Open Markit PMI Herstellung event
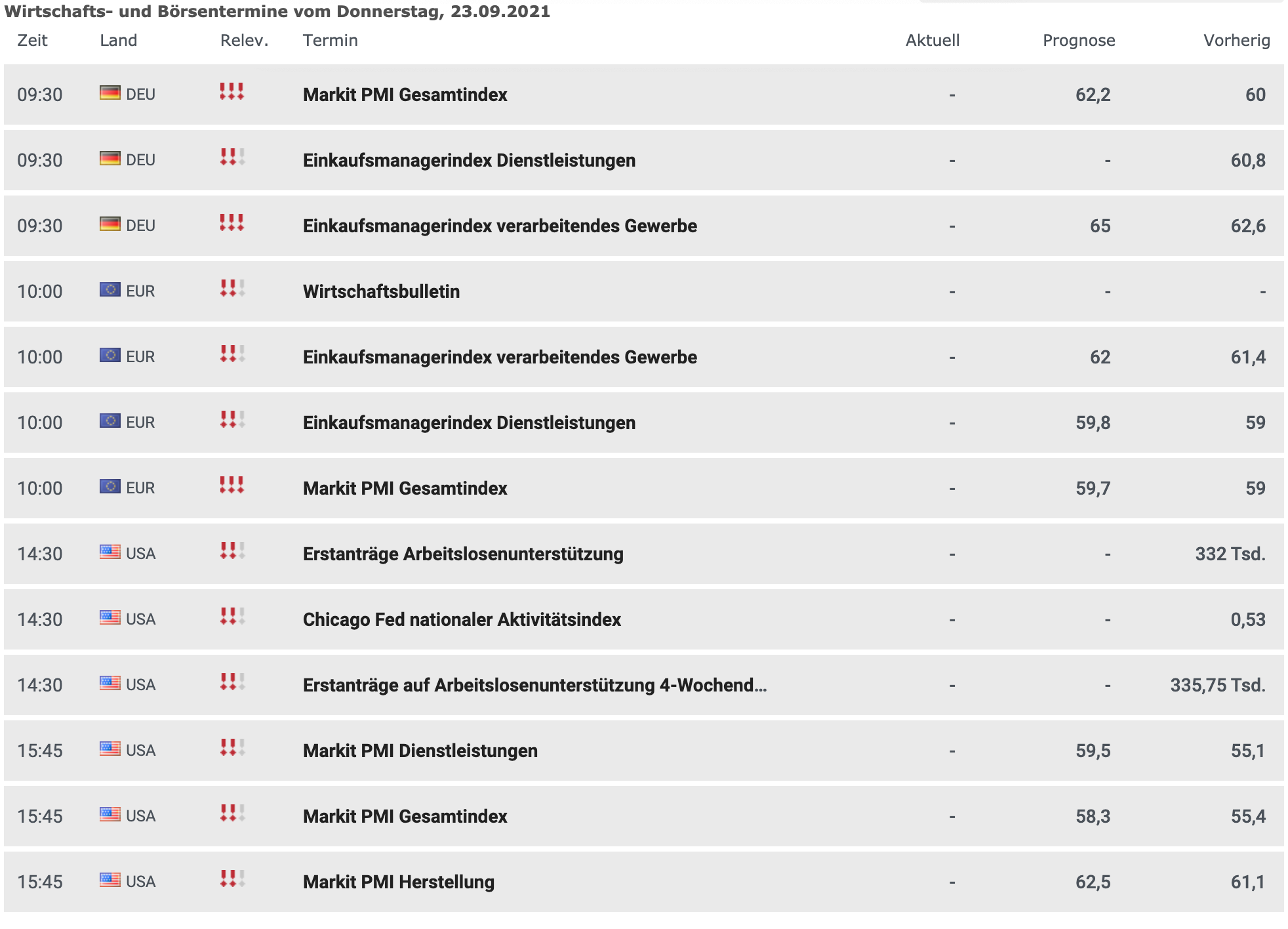Screen dimensions: 1288x929 coord(399,882)
